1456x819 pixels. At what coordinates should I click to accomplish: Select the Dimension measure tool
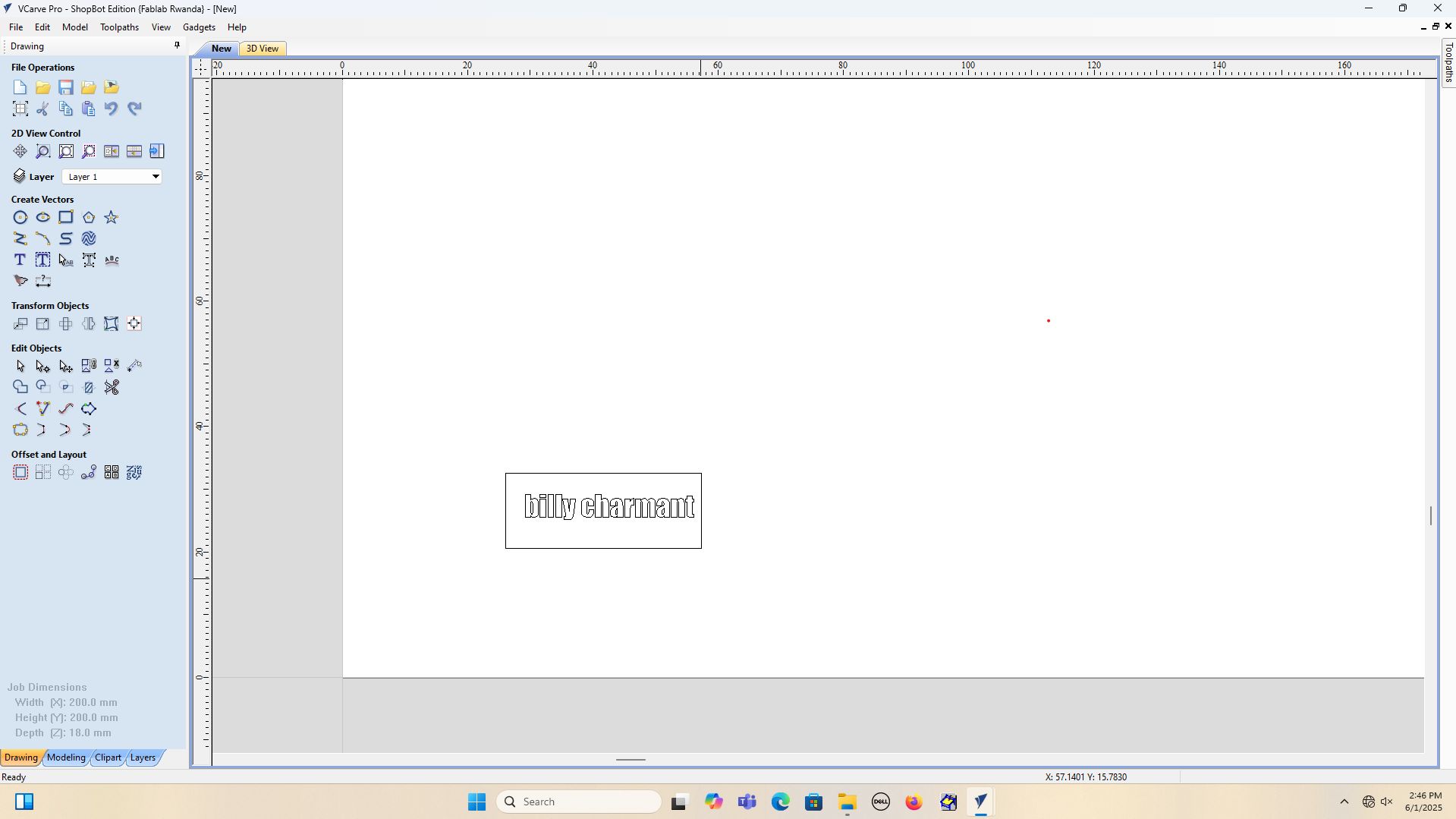(43, 281)
